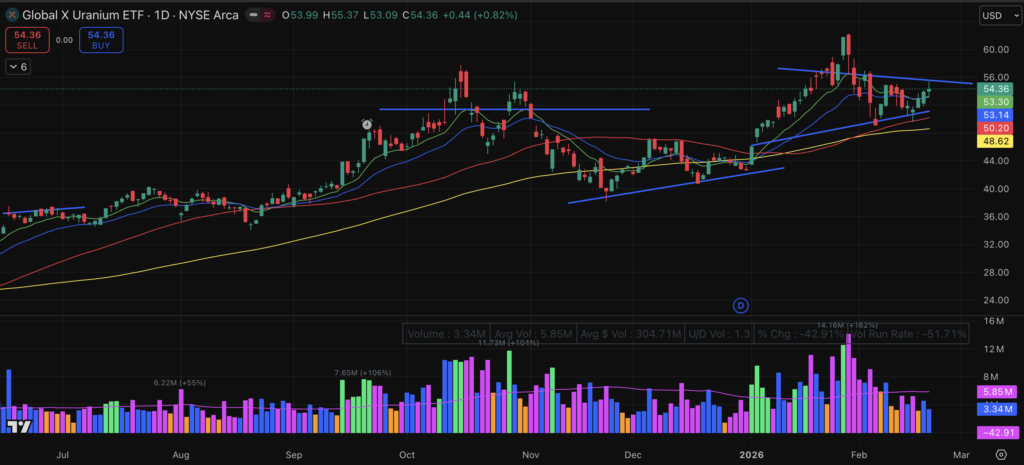Screen dimensions: 1024x465
Task: Click the 2026 year label on time axis
Action: click(x=751, y=454)
